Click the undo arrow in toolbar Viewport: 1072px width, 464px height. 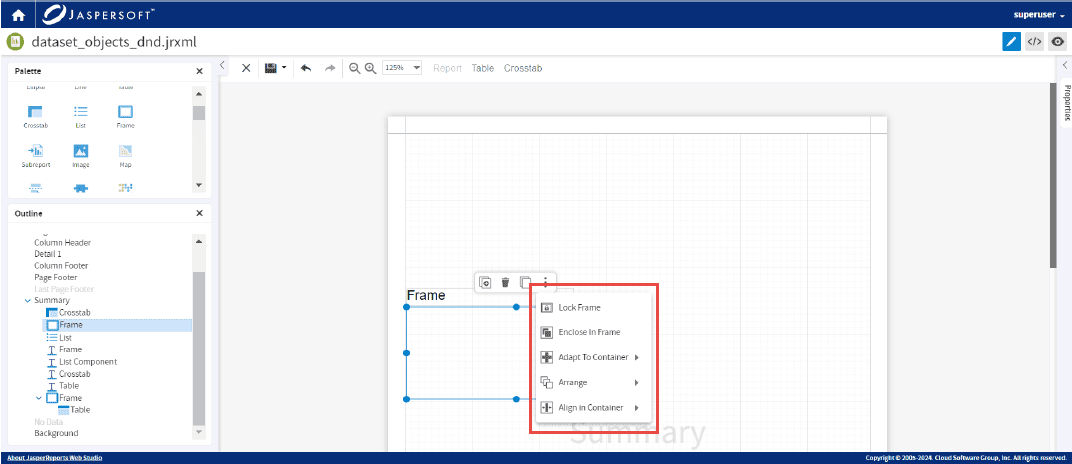click(306, 68)
